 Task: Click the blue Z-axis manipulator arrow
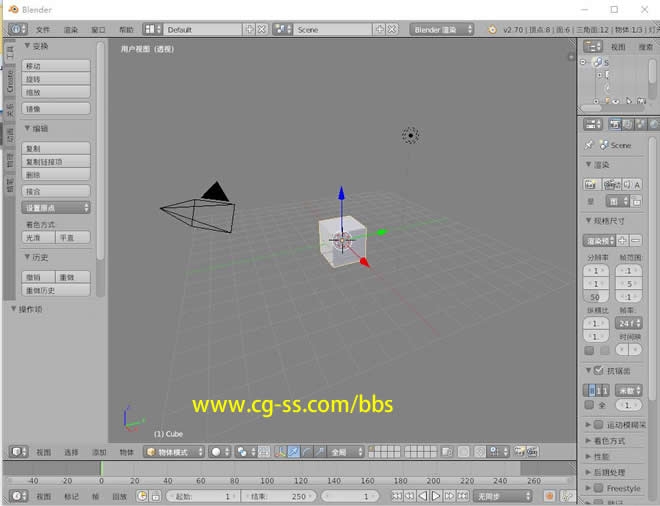point(341,192)
